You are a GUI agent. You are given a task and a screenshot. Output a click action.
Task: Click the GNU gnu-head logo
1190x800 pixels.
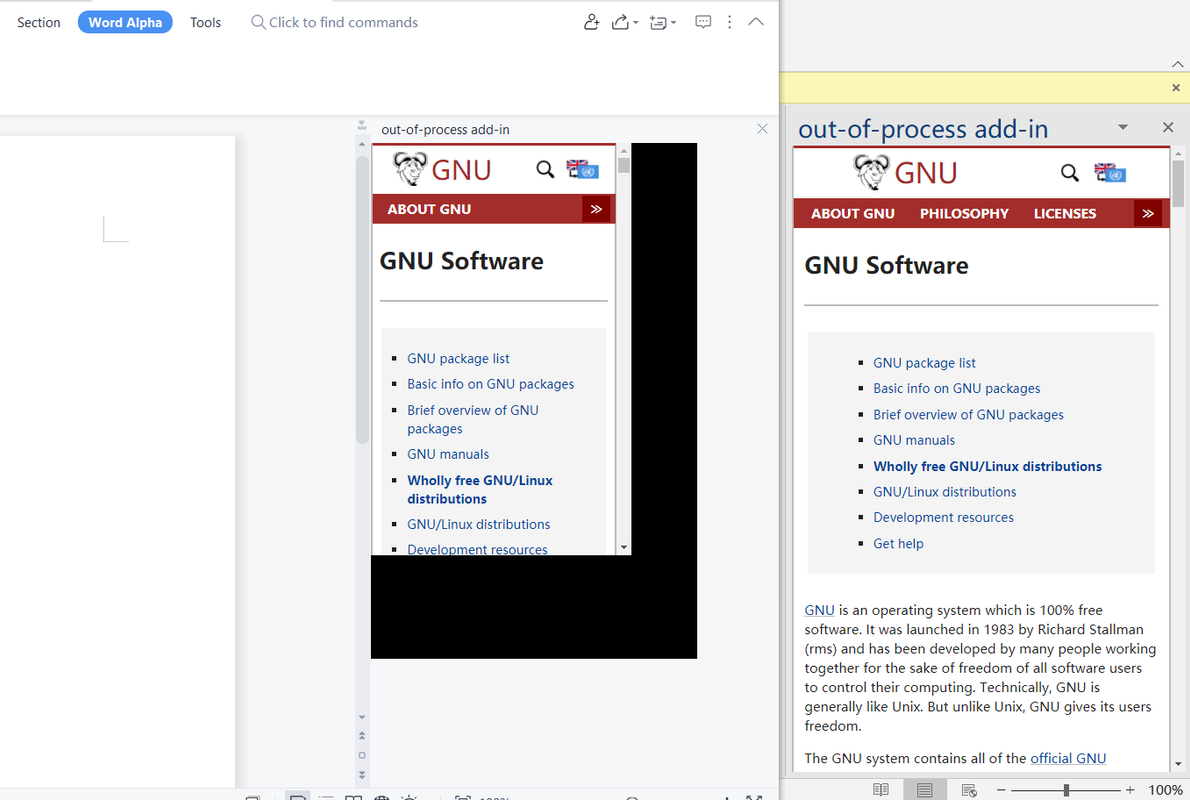tap(869, 171)
